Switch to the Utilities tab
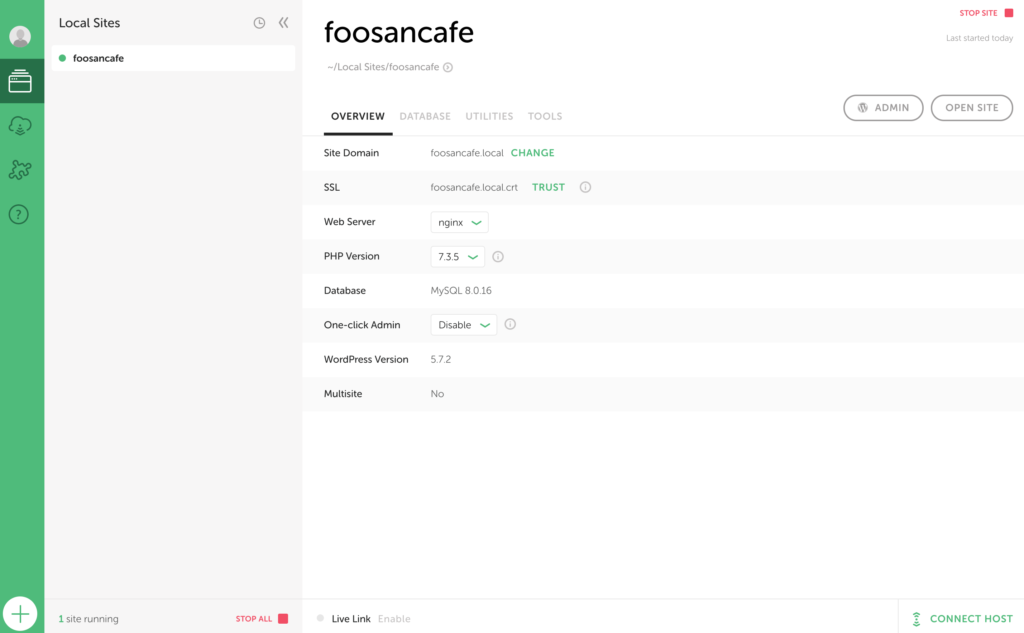Viewport: 1024px width, 633px height. point(489,116)
